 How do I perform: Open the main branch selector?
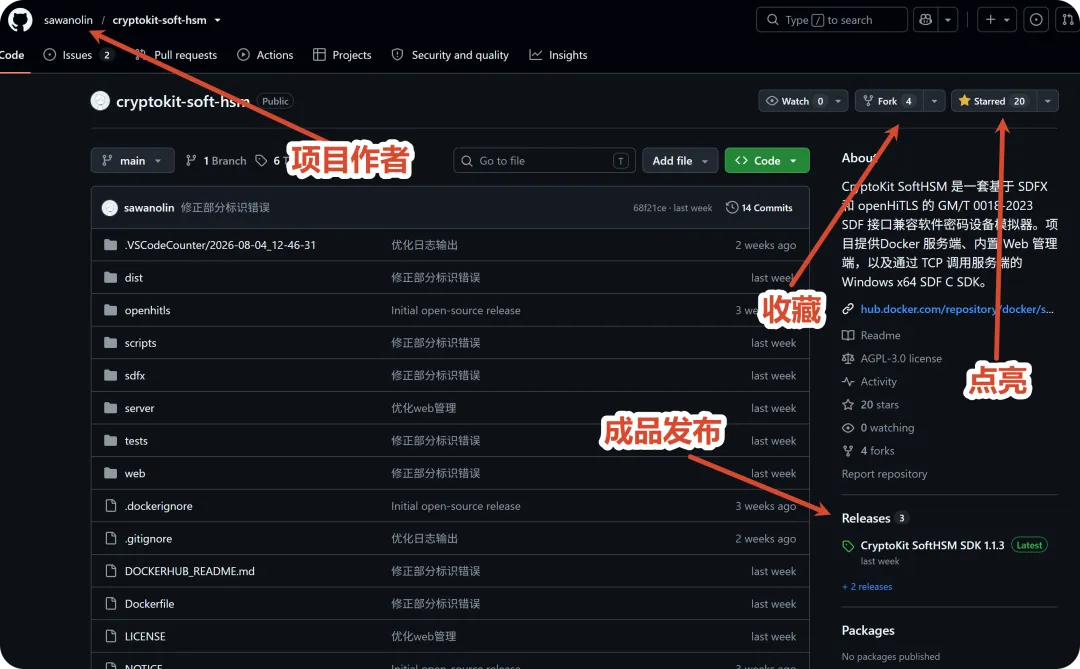point(132,161)
